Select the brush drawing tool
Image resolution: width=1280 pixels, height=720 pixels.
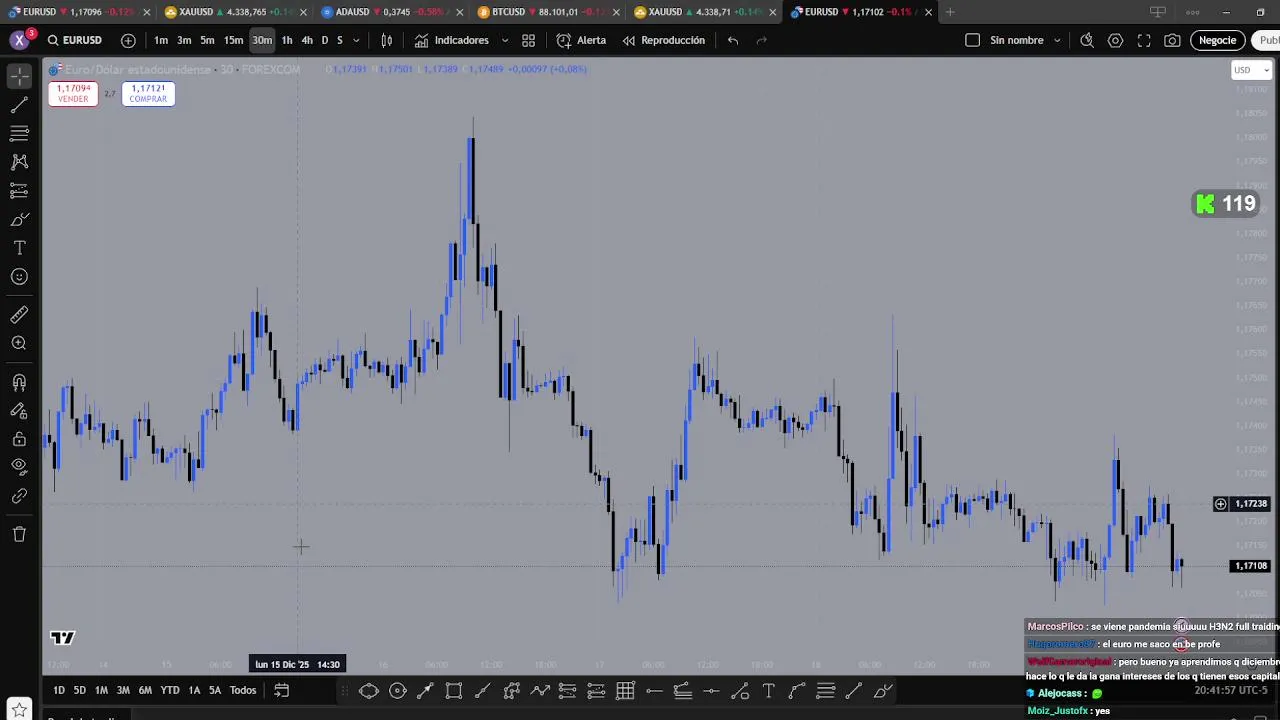click(x=19, y=220)
